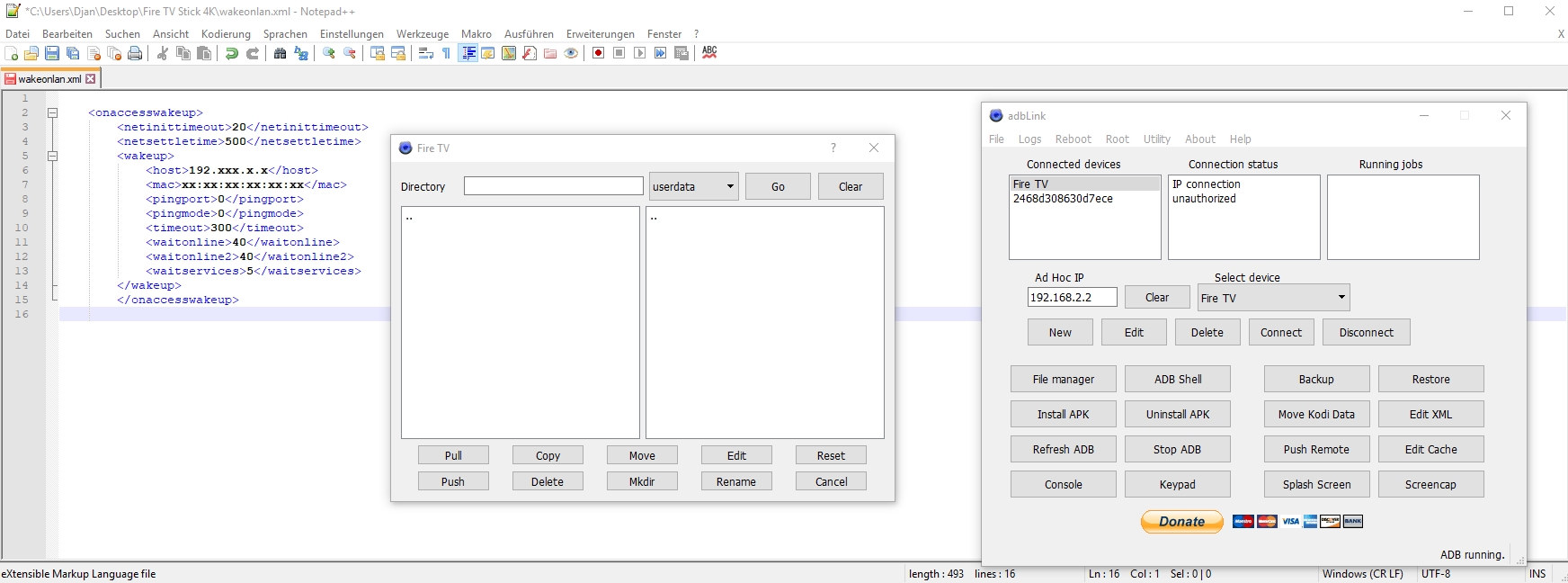
Task: Click the Stop macro recording icon
Action: (619, 53)
